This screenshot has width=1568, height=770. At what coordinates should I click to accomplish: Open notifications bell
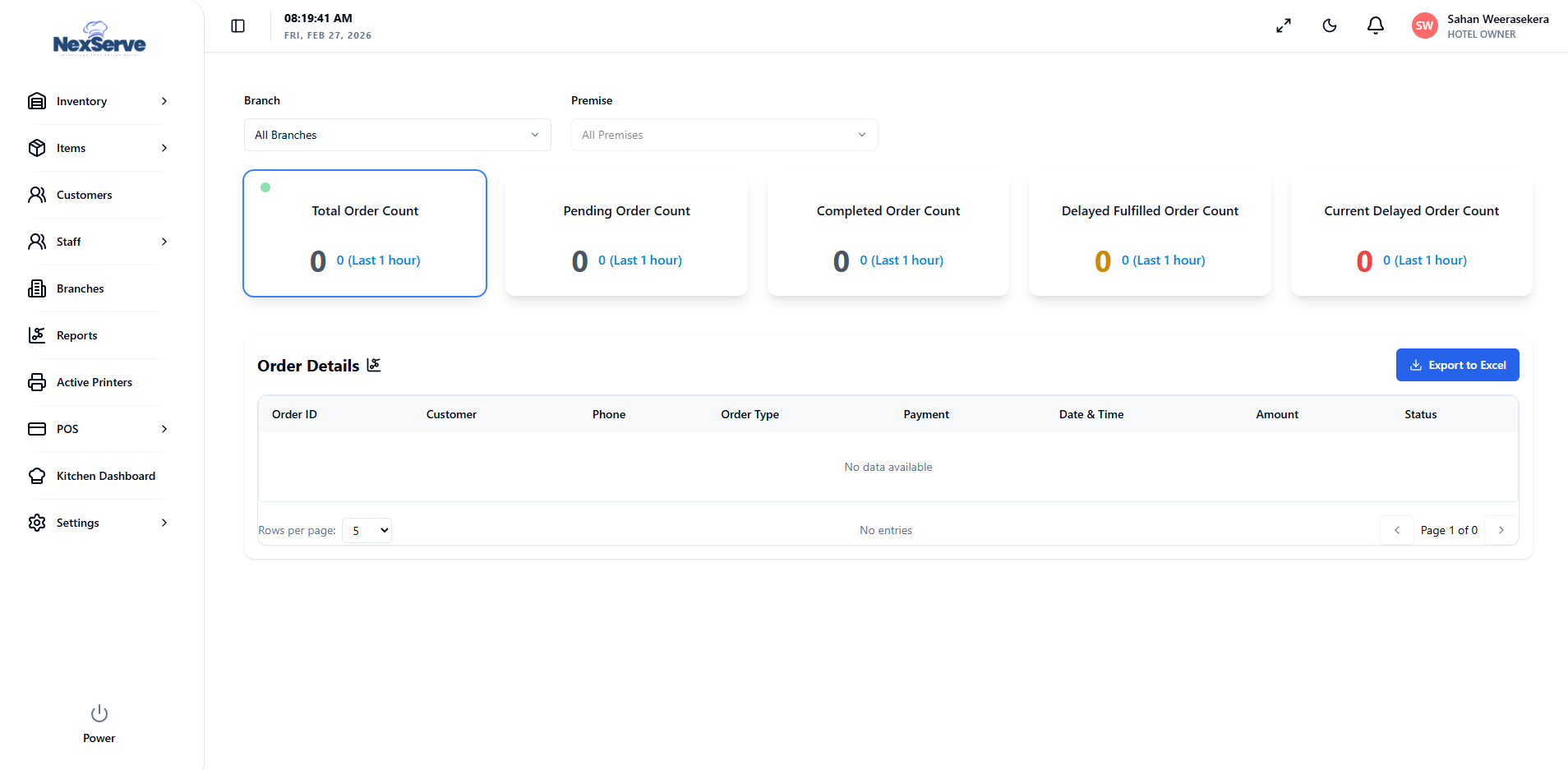click(1376, 26)
